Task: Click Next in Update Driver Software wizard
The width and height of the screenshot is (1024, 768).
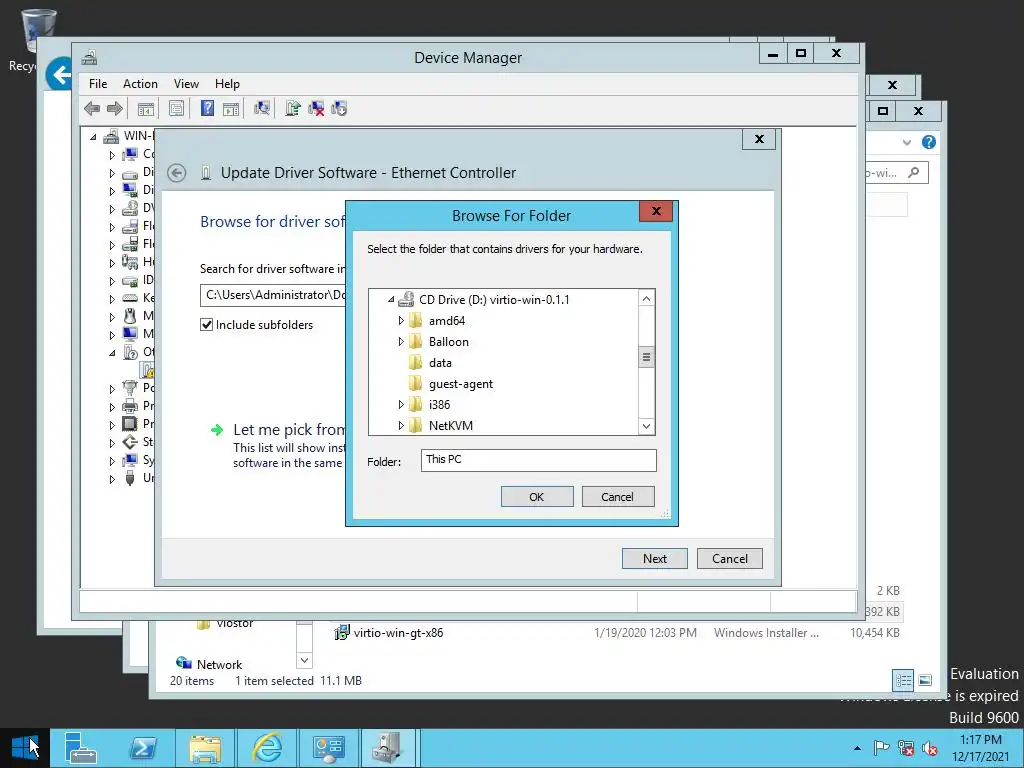Action: tap(654, 558)
